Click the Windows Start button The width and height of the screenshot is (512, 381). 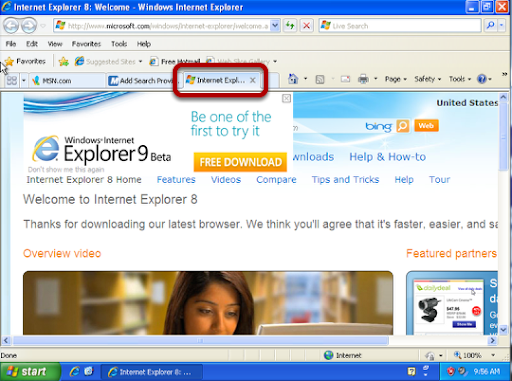30,372
